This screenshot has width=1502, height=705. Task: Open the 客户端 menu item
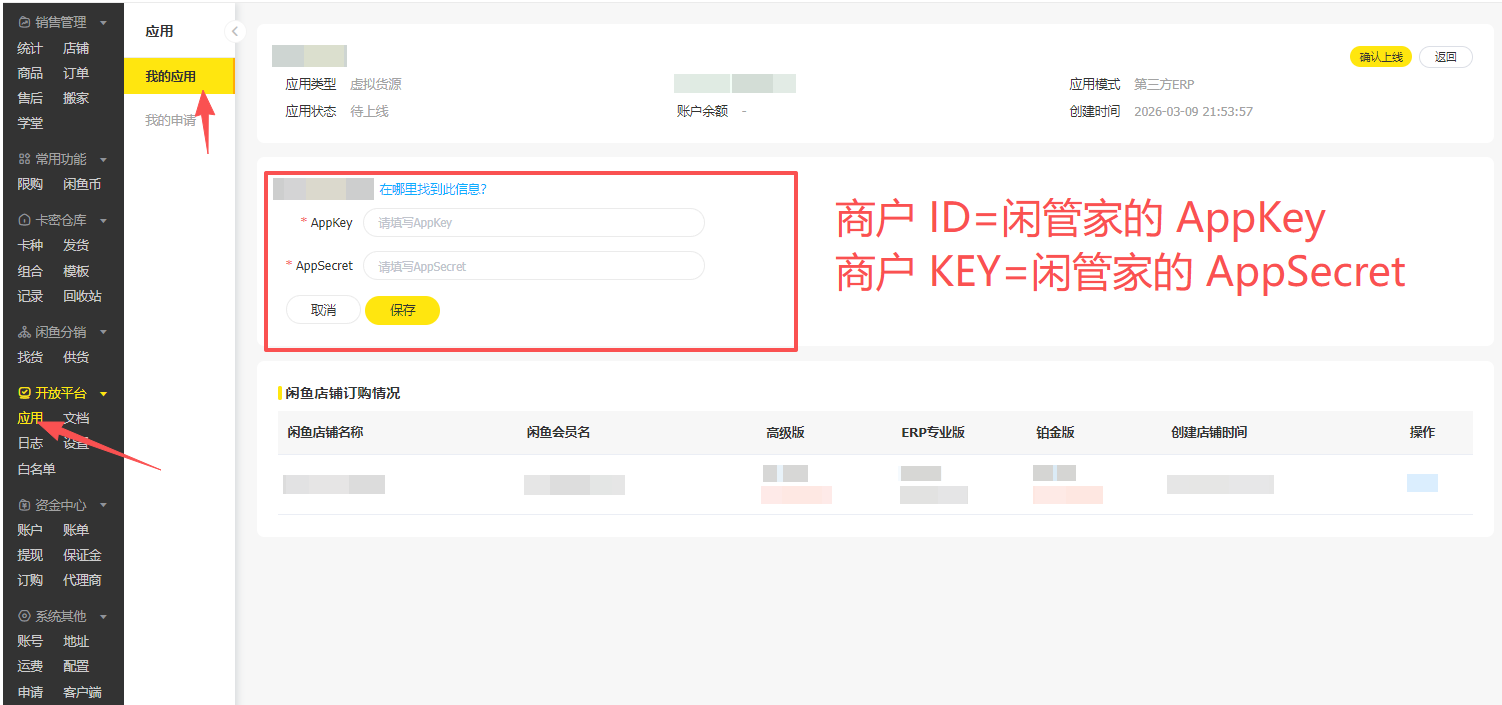click(82, 692)
